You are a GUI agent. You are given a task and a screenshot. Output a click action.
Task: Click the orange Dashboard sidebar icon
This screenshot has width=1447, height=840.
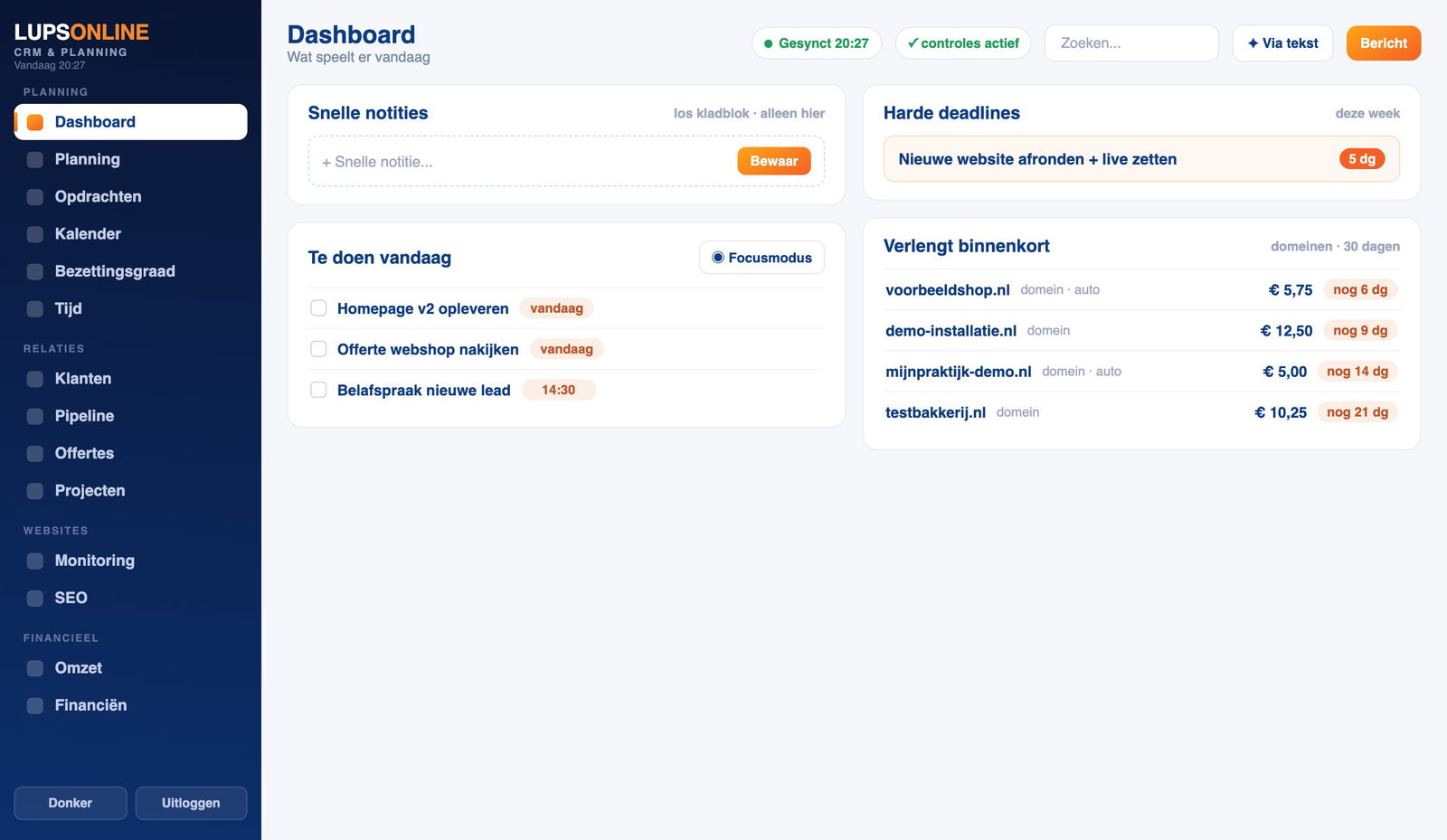coord(35,122)
